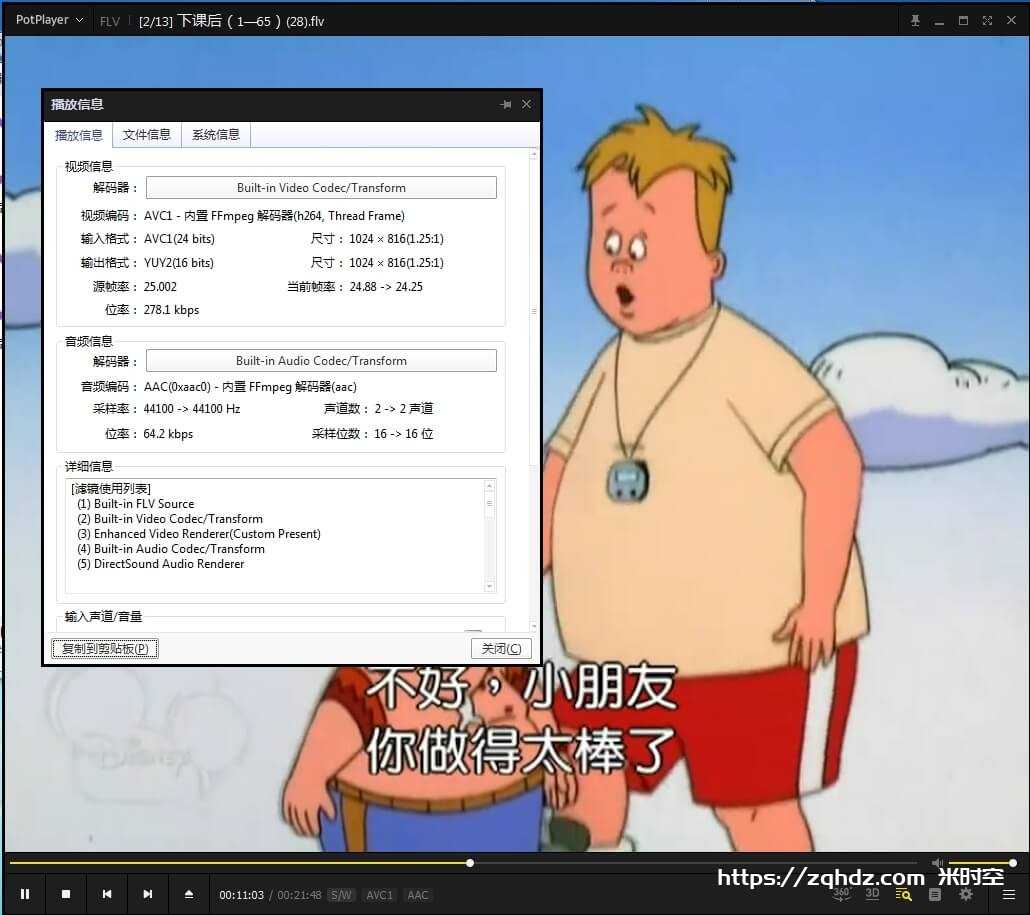Click the source frame rate value 25.002
This screenshot has width=1030, height=915.
pos(160,286)
